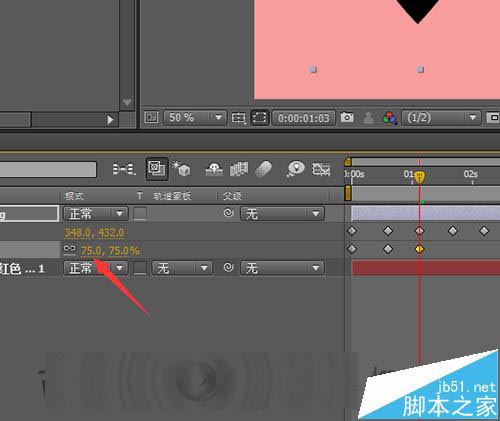Enable frame blending filmstrip icon
Viewport: 500px width, 421px height.
click(239, 169)
